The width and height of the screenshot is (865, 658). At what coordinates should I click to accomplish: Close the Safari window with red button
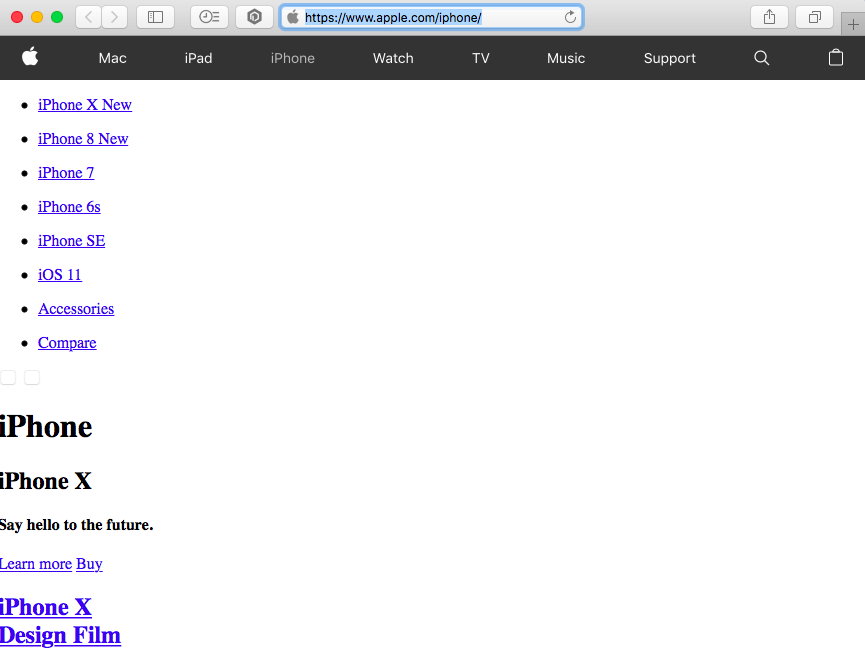(17, 17)
